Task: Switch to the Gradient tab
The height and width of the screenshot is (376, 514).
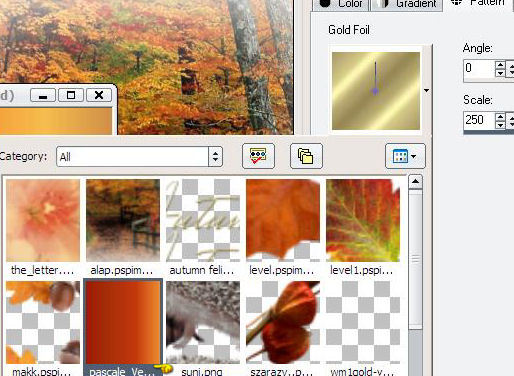Action: 407,4
